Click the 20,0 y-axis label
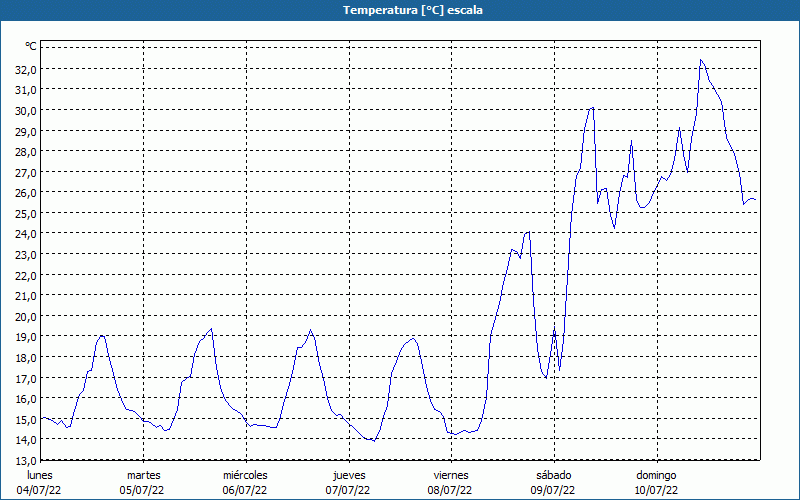800x500 pixels. (26, 316)
